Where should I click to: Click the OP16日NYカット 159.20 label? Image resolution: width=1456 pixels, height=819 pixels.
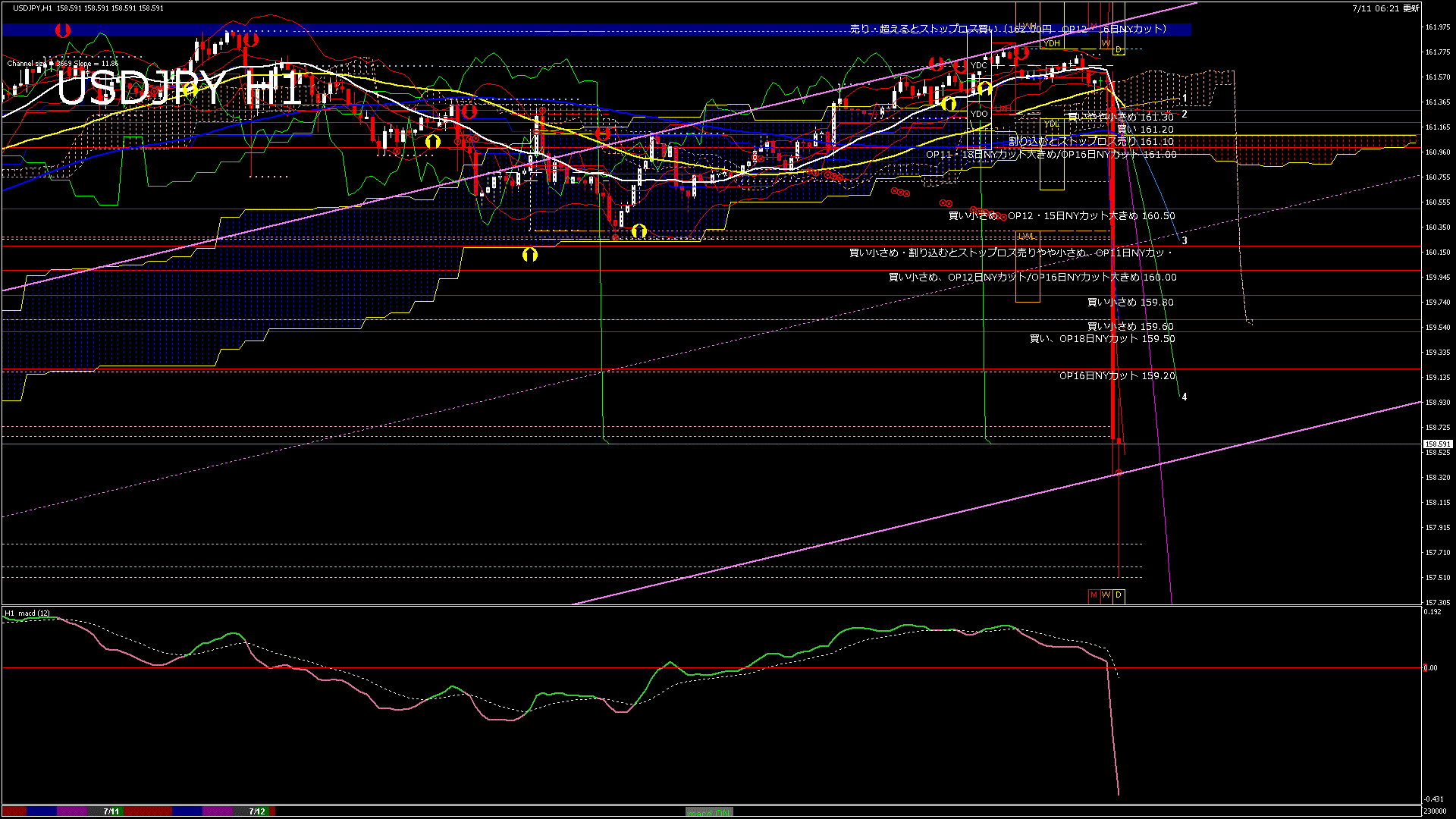(x=1116, y=376)
